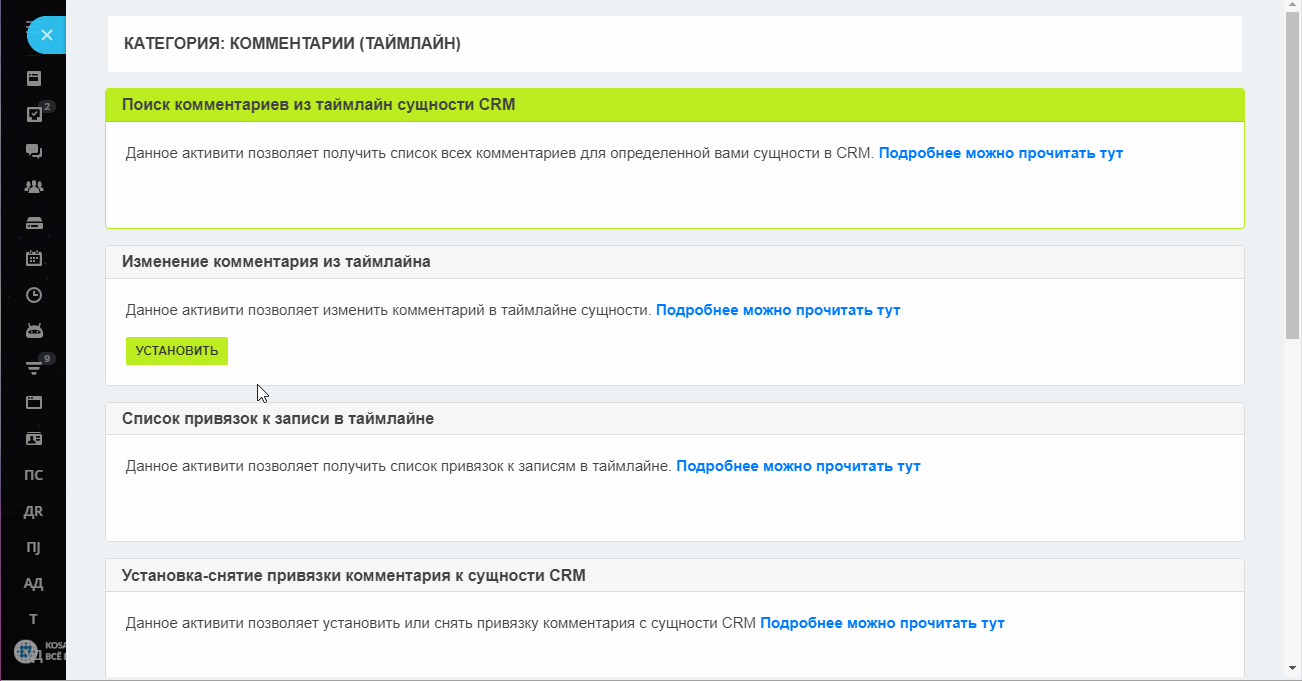The height and width of the screenshot is (681, 1302).
Task: Click the 'Установка-снятие привязки комментария' card header
Action: coord(675,575)
